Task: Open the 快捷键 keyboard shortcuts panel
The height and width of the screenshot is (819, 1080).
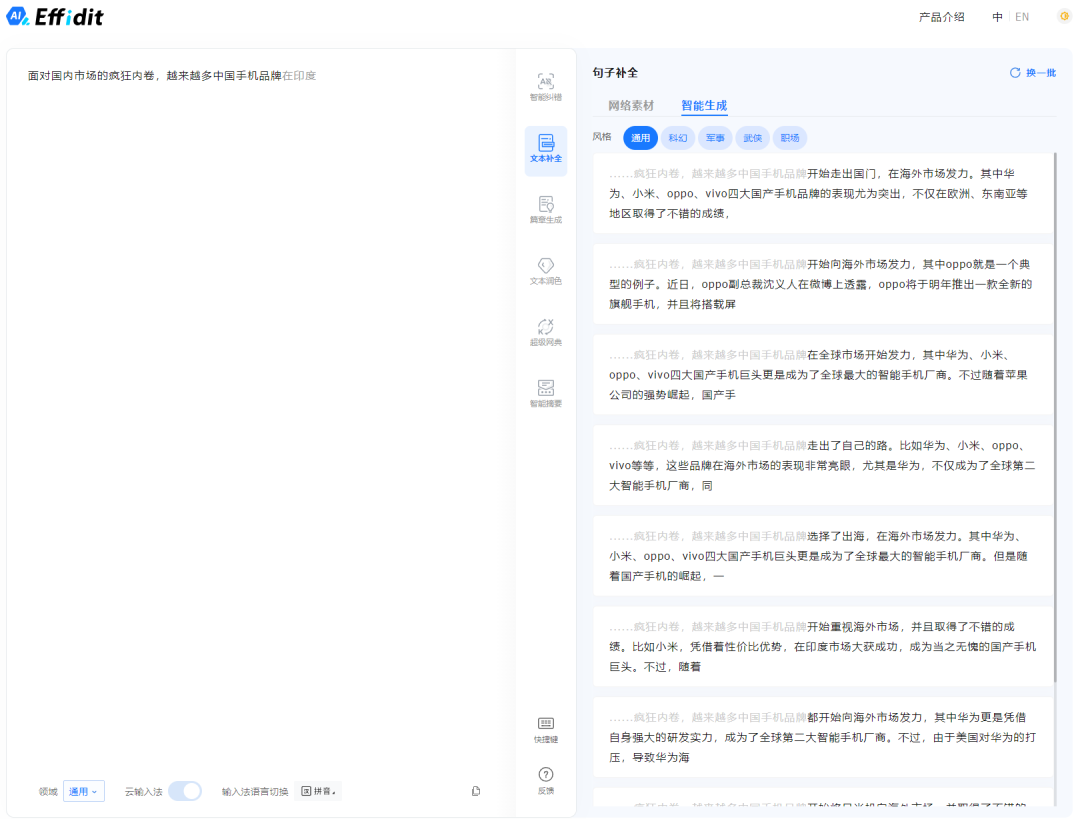Action: 545,729
